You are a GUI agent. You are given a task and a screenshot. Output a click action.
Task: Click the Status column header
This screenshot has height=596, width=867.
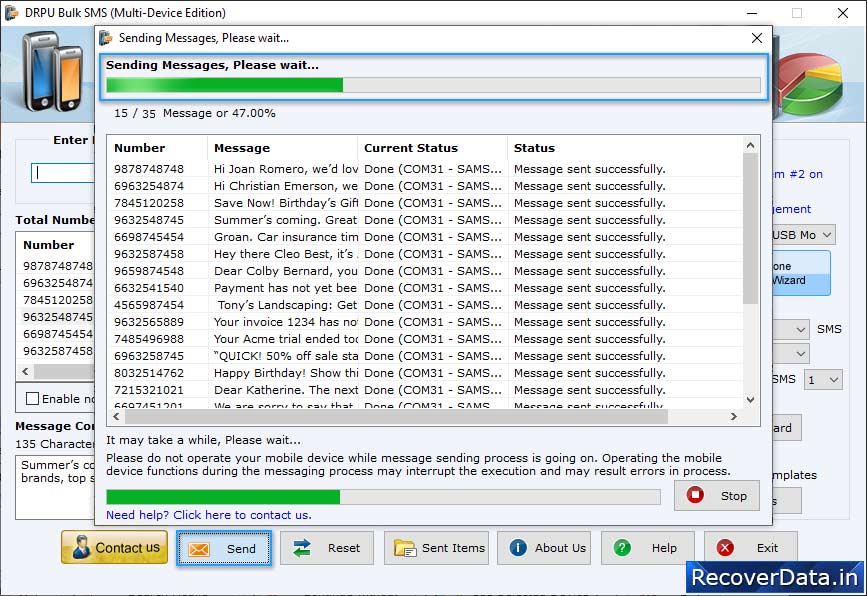pyautogui.click(x=625, y=148)
